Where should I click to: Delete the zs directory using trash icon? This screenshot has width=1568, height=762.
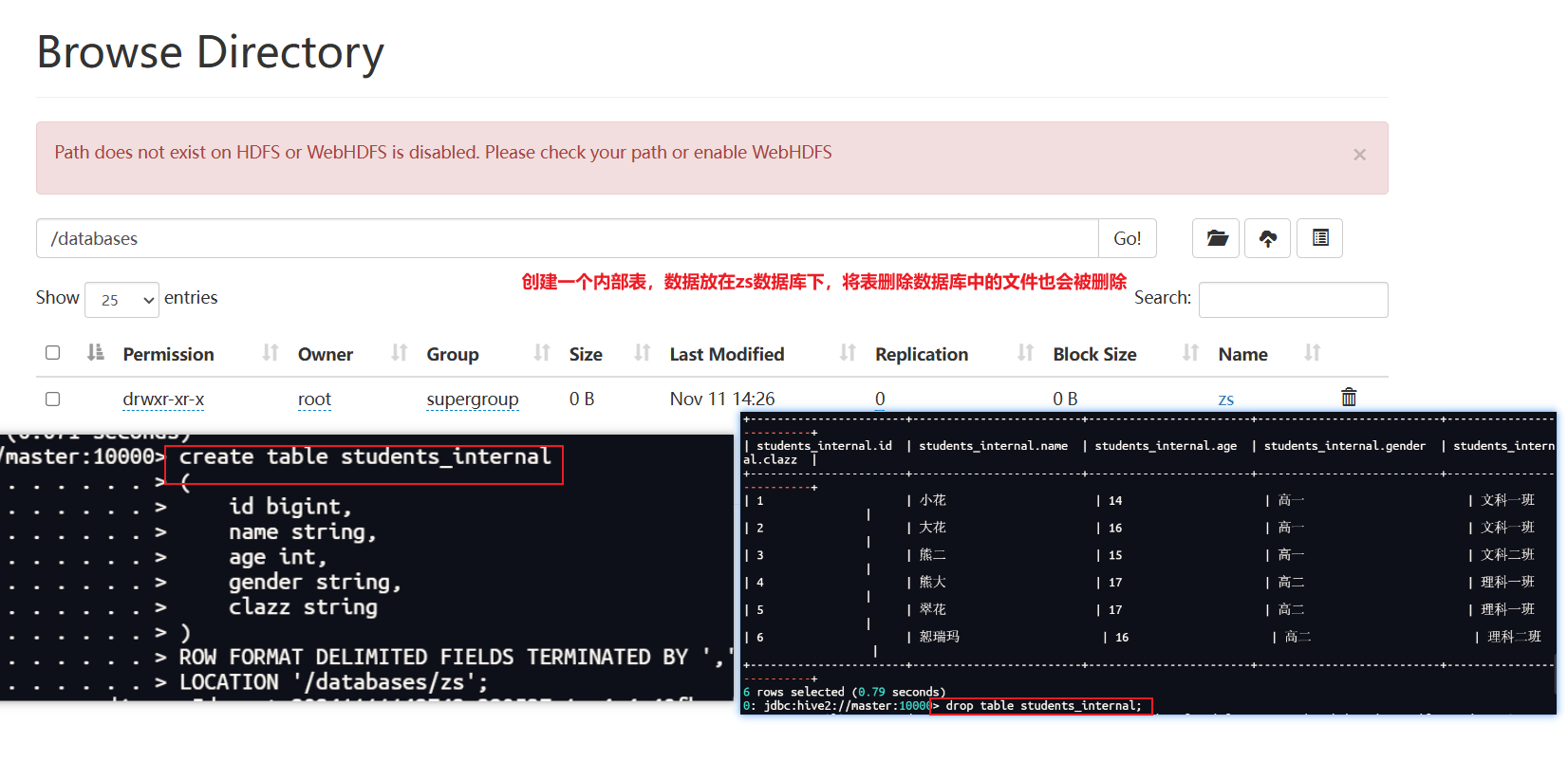coord(1349,398)
